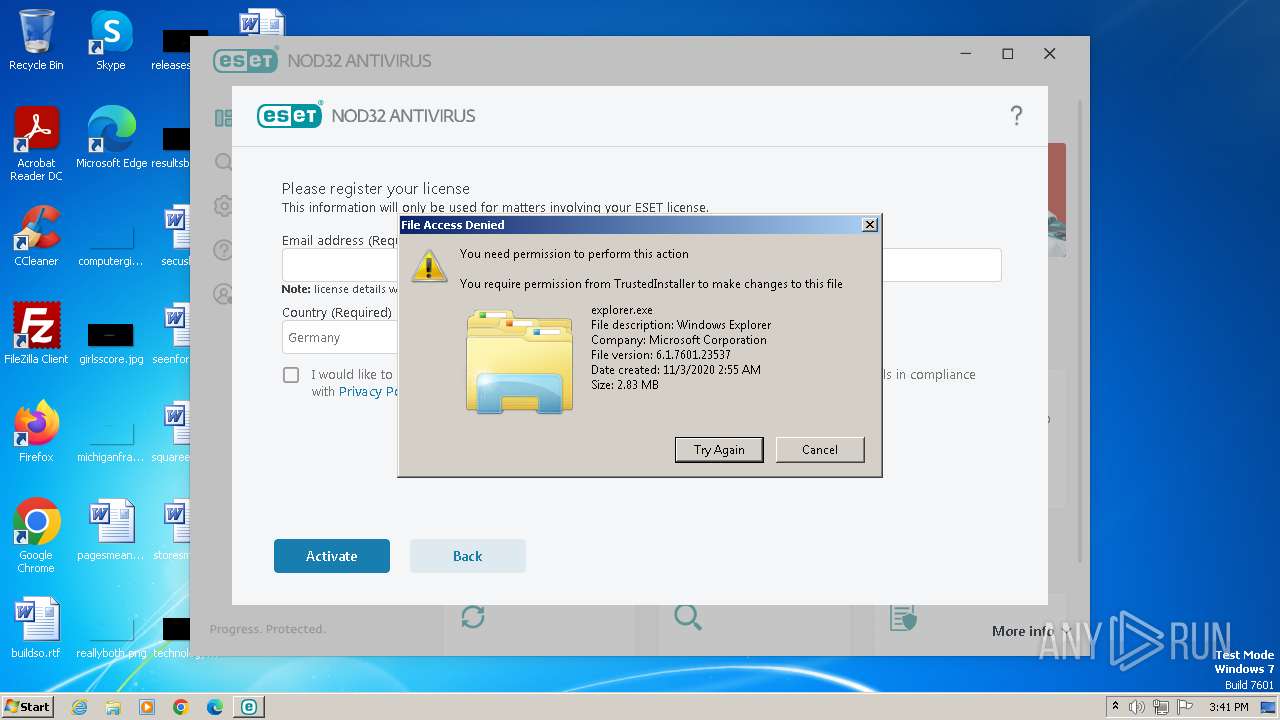
Task: Open the Country dropdown showing Germany
Action: click(340, 338)
